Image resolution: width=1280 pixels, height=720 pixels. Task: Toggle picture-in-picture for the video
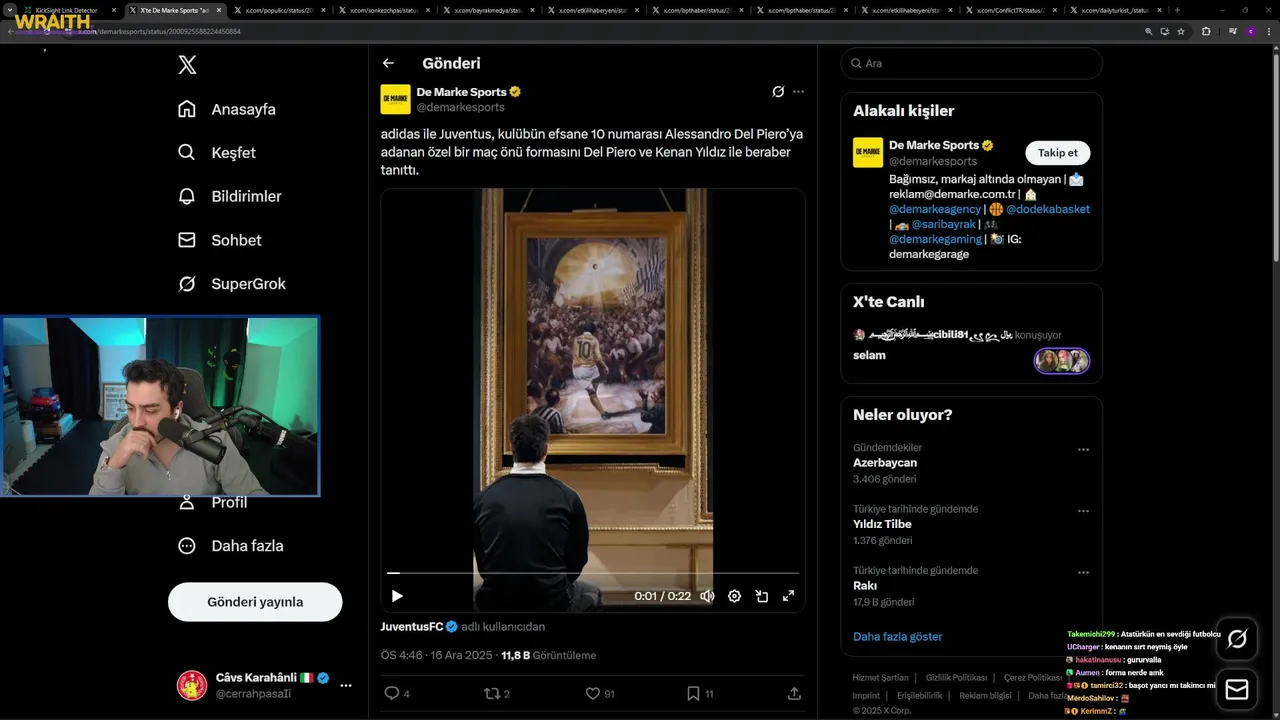[x=761, y=596]
